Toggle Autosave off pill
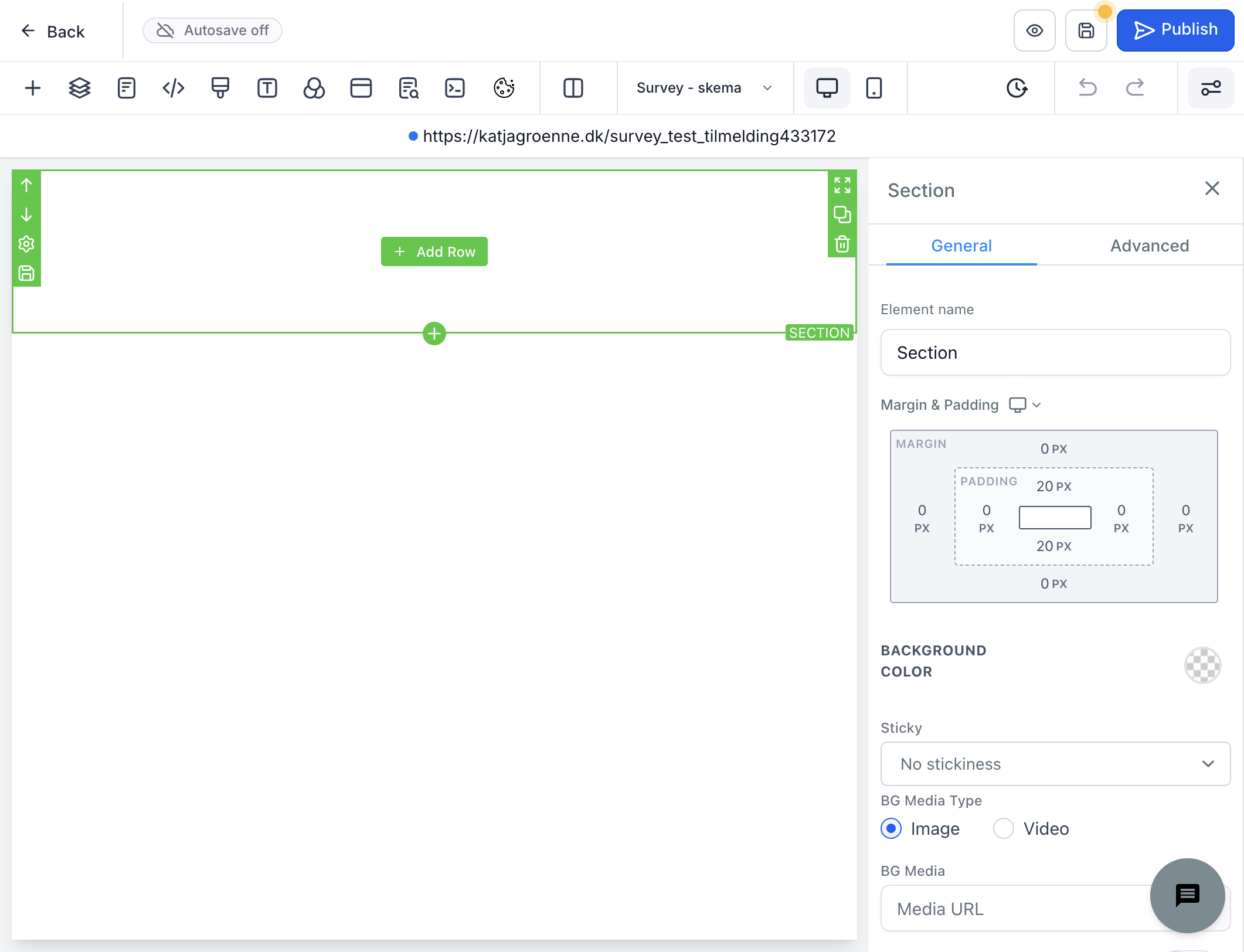1244x952 pixels. point(212,30)
